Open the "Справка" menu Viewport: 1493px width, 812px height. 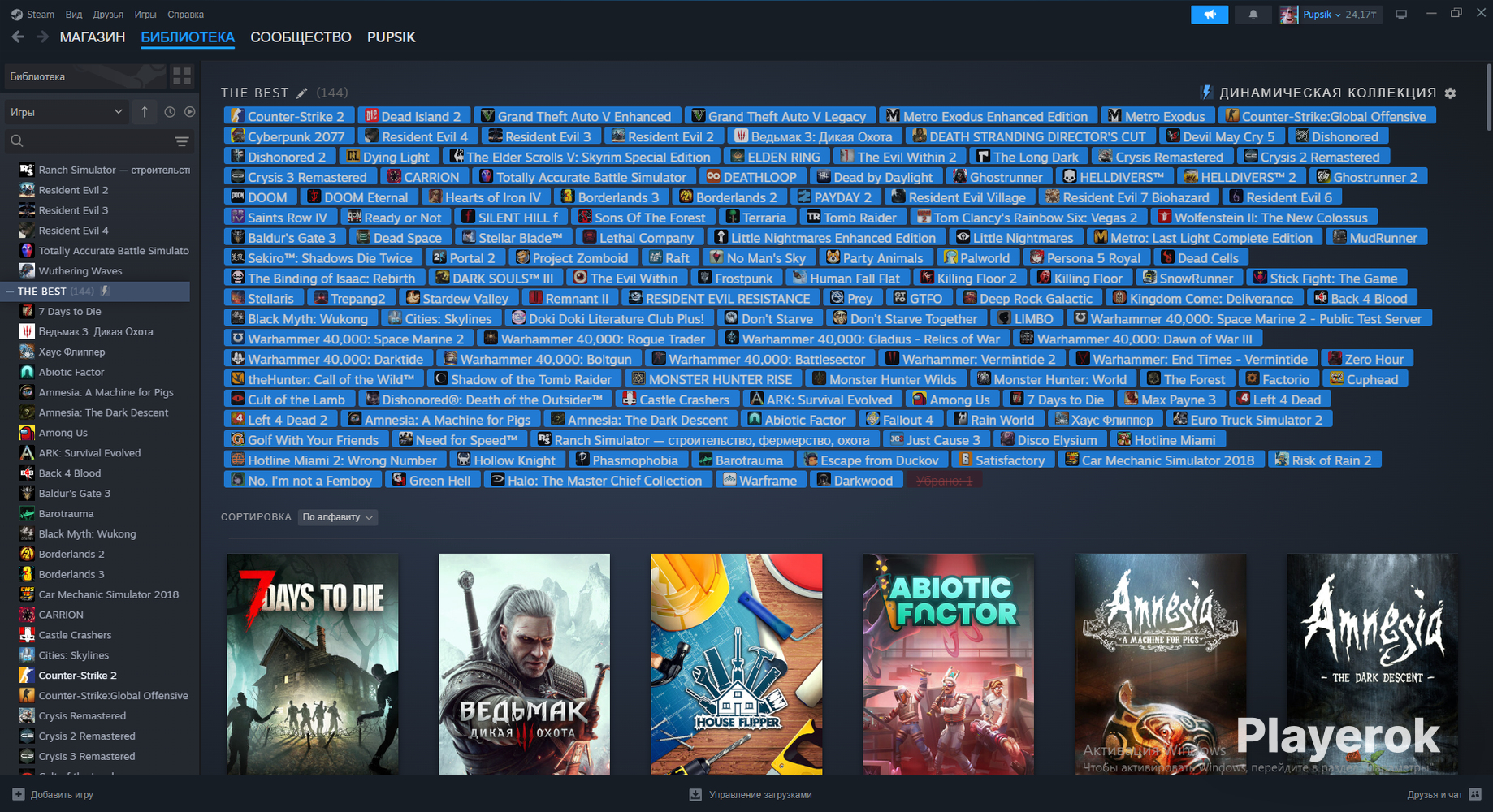tap(185, 15)
